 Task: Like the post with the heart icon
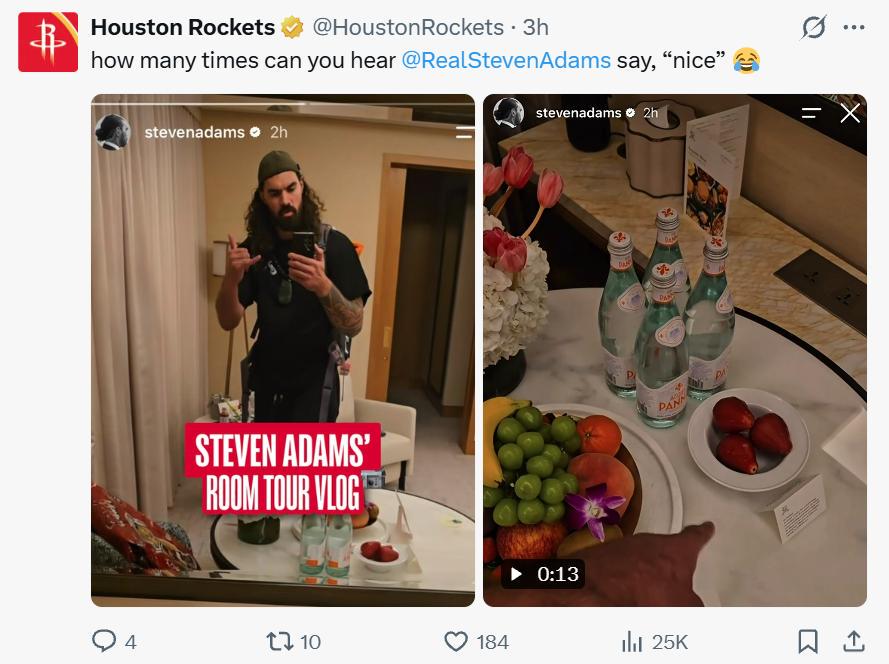click(456, 641)
